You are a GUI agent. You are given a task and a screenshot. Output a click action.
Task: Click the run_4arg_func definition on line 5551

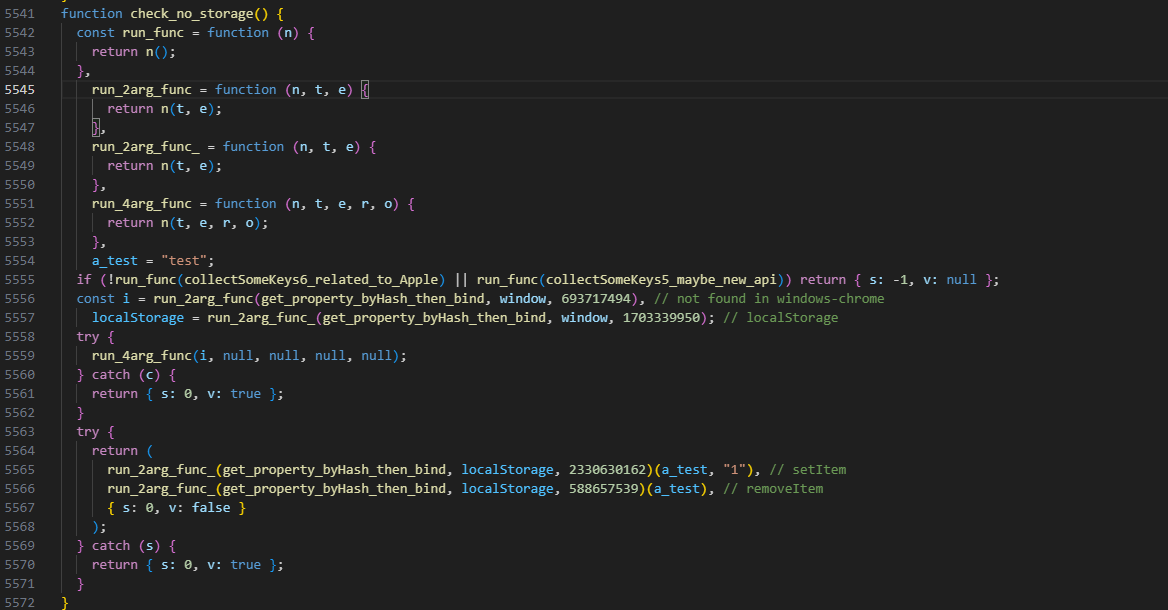(142, 203)
